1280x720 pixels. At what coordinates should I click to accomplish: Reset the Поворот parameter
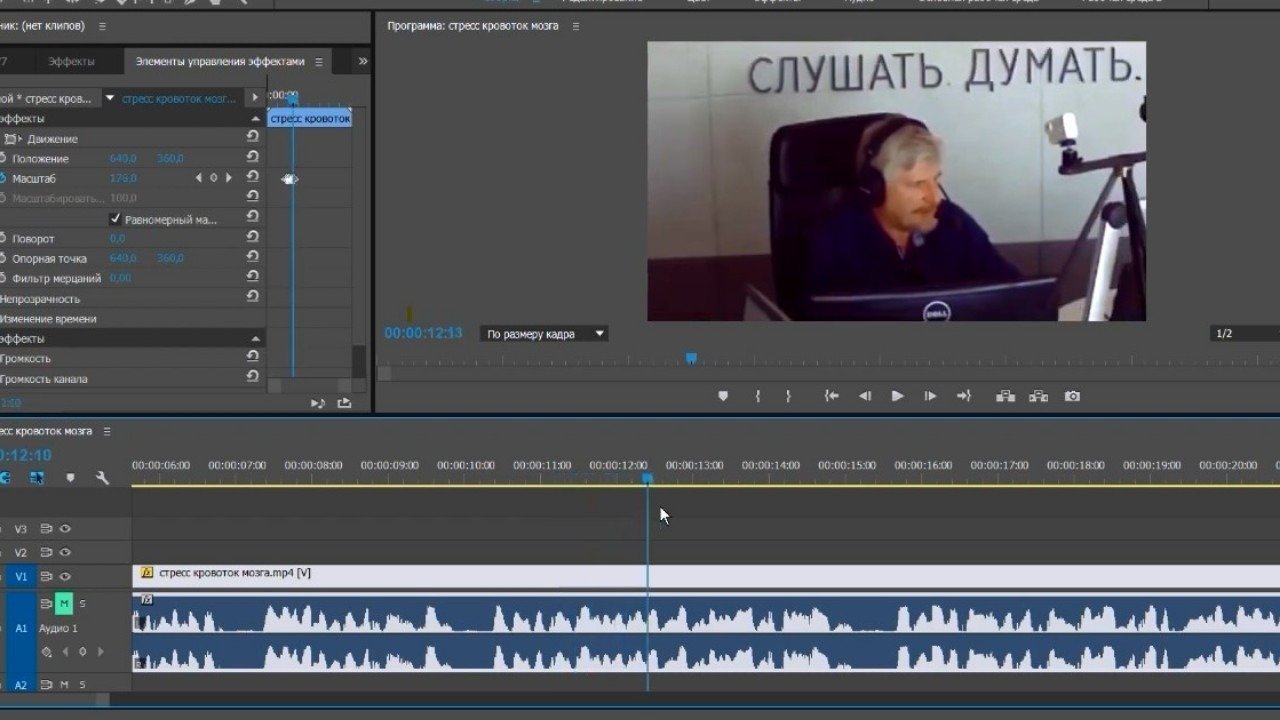point(252,237)
